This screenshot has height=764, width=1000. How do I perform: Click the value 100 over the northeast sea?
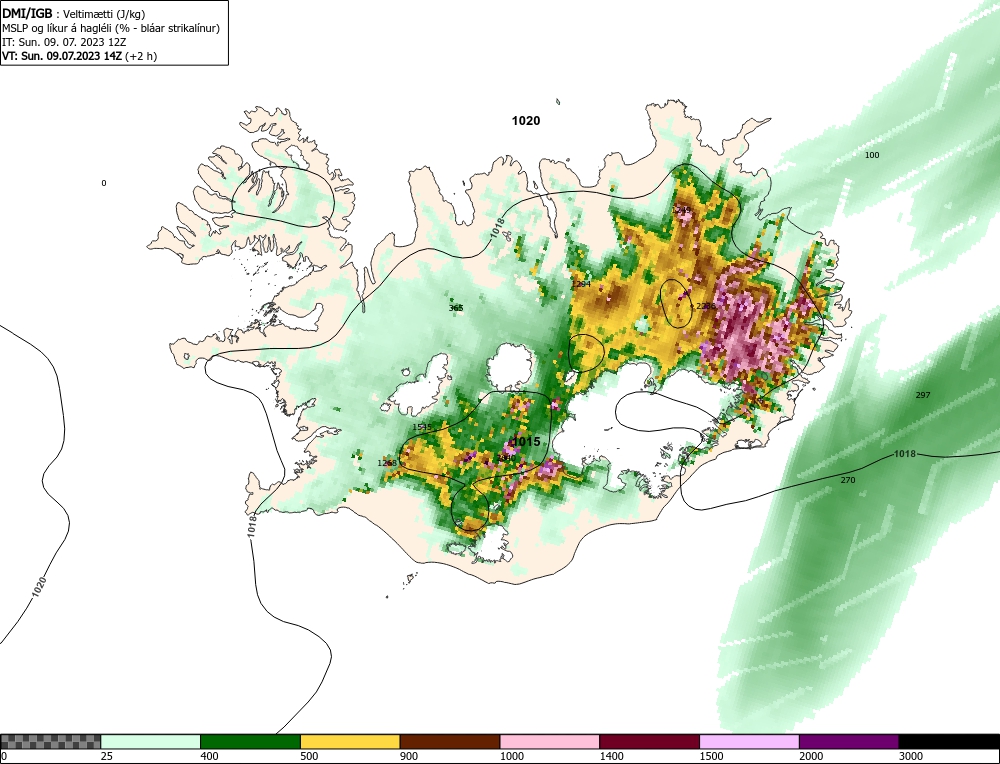point(872,155)
